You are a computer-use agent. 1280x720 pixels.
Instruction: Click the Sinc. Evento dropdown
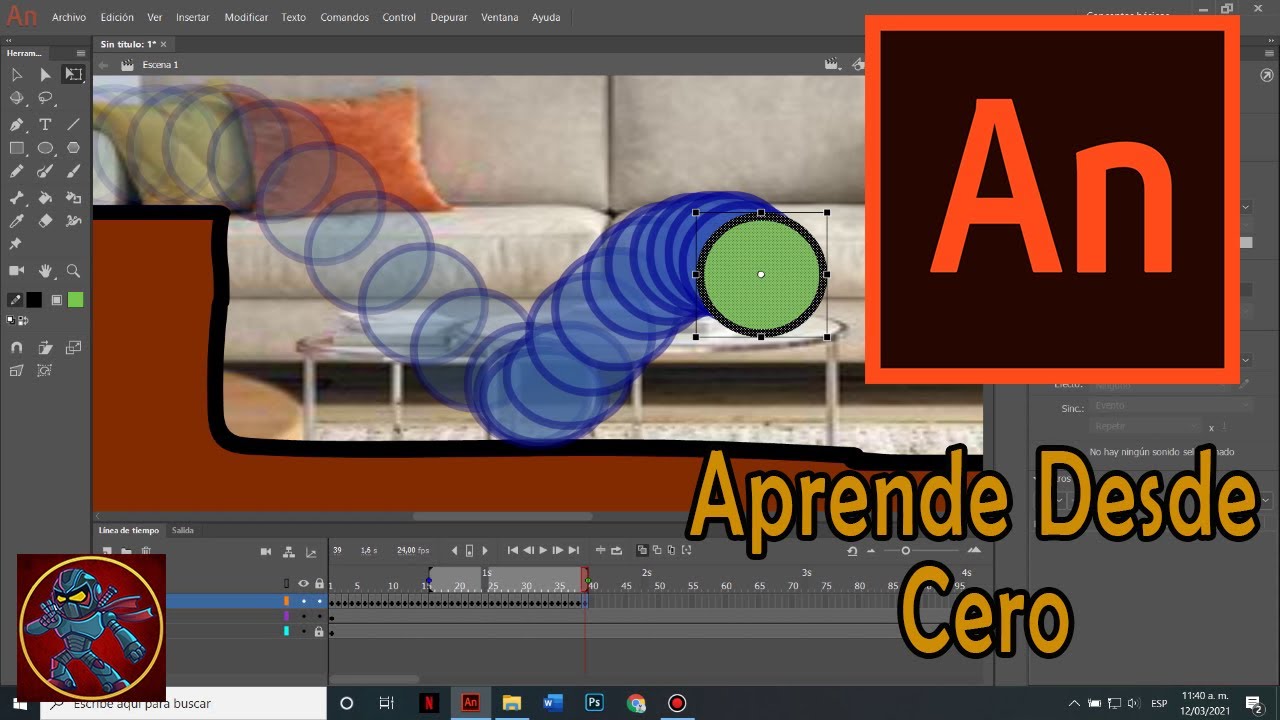pyautogui.click(x=1172, y=406)
